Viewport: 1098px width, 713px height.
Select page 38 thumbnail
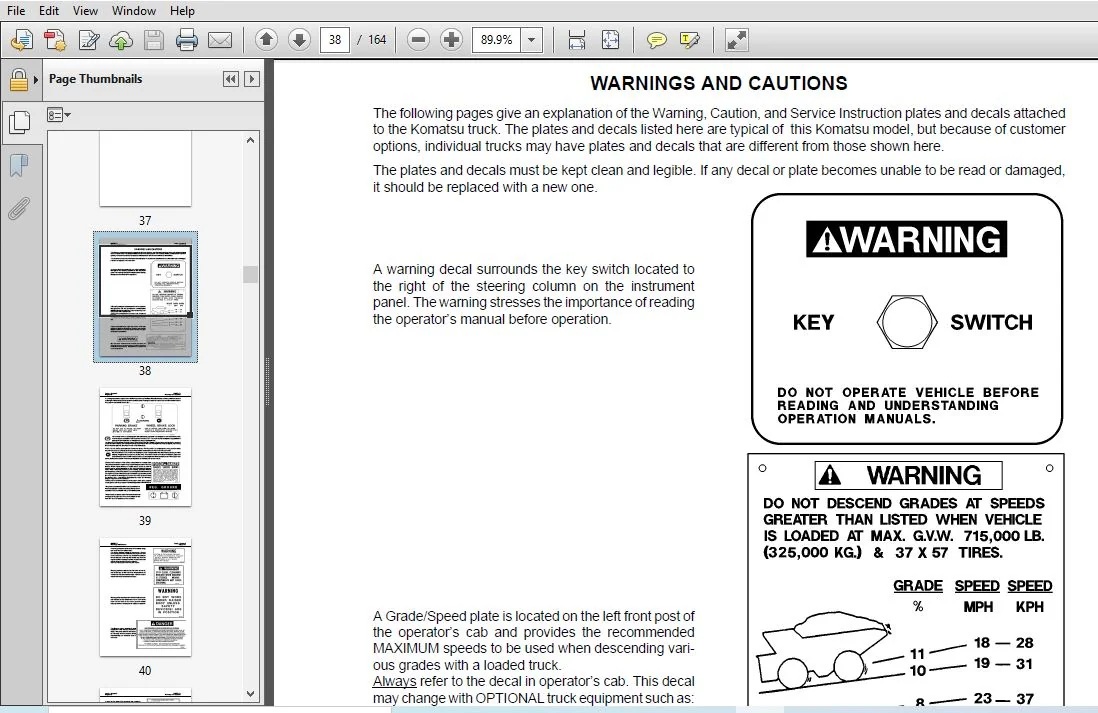[145, 297]
